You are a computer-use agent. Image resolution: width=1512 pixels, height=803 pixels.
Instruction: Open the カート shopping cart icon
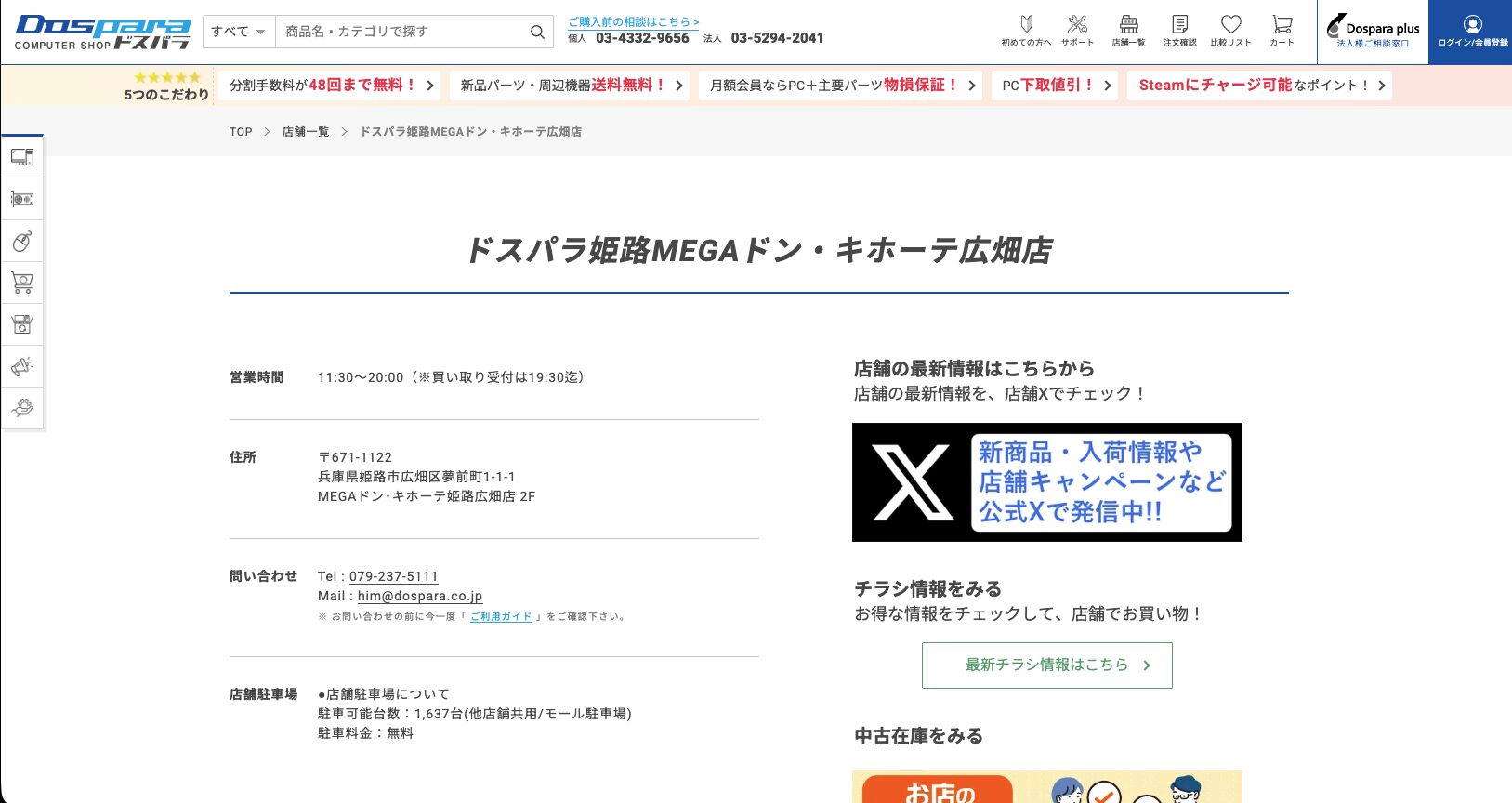pyautogui.click(x=1282, y=31)
